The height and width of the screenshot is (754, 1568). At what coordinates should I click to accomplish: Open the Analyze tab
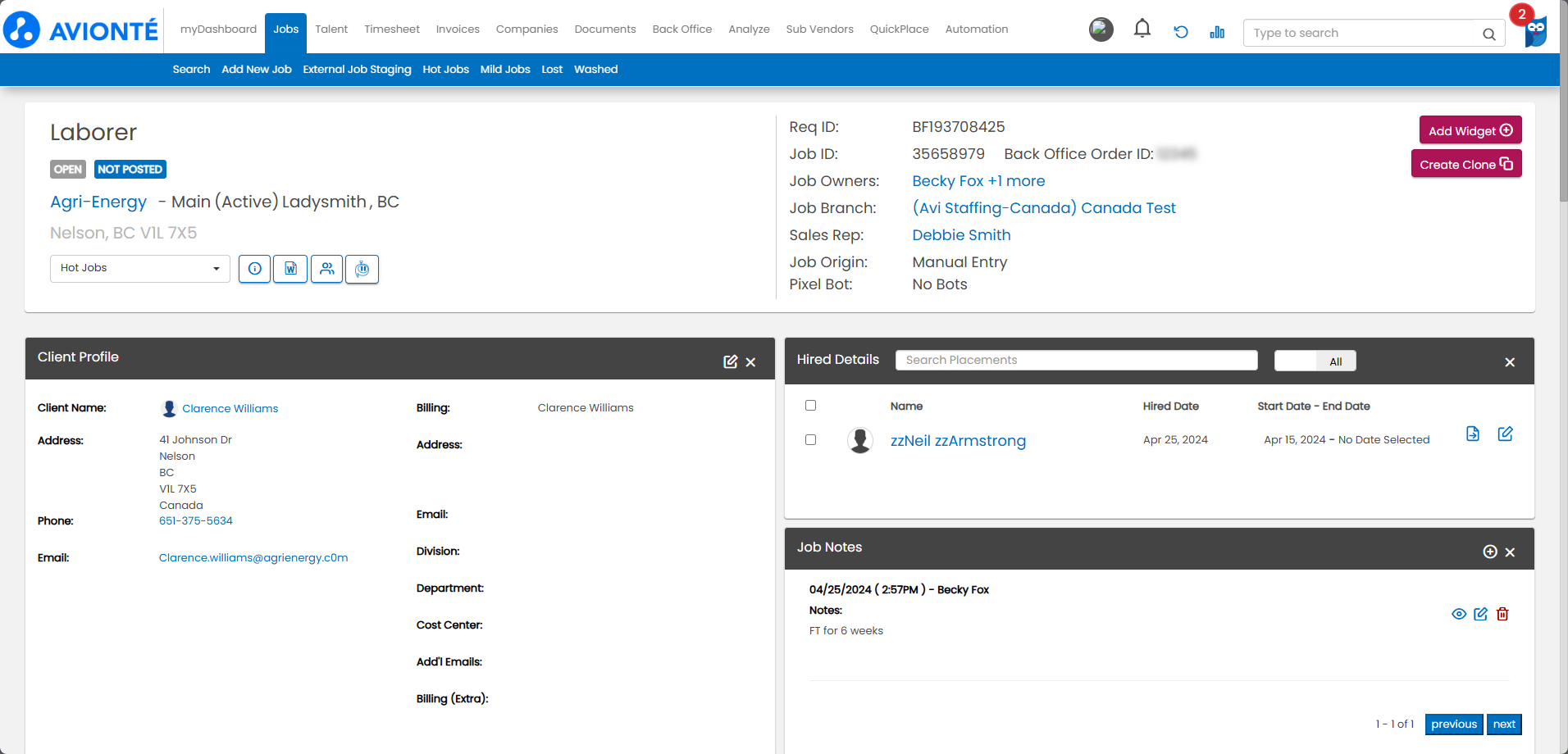749,30
